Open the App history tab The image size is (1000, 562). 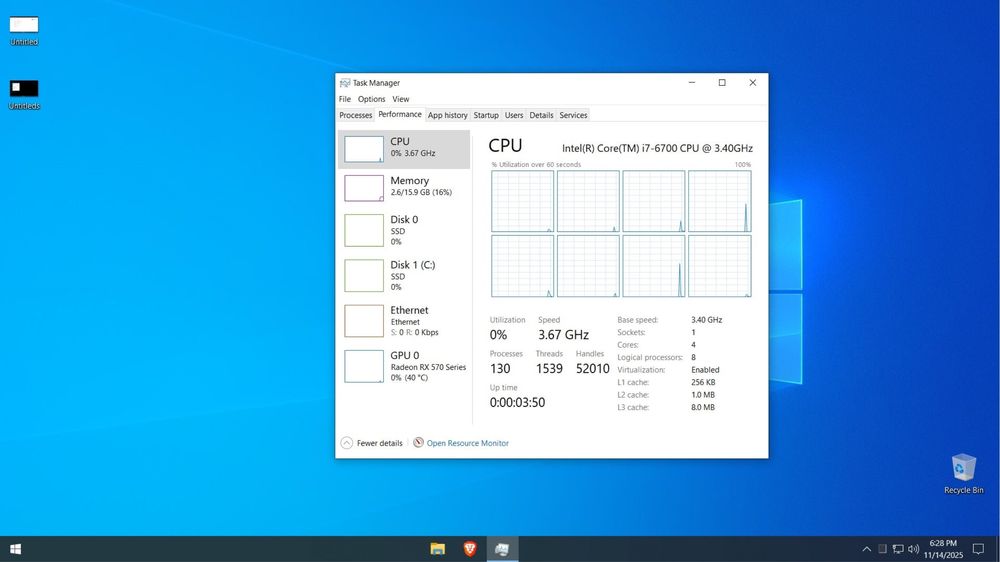(447, 115)
